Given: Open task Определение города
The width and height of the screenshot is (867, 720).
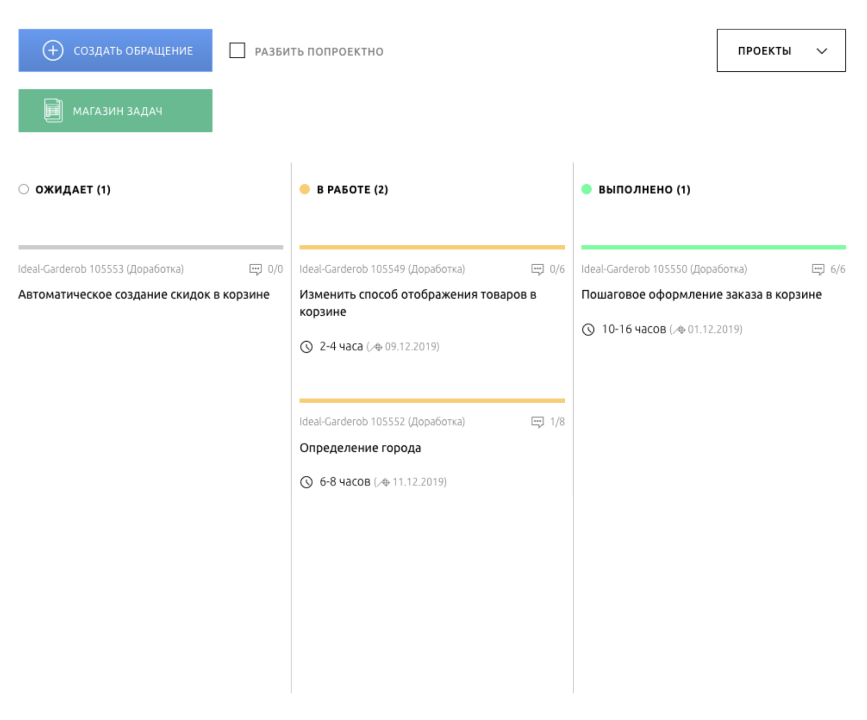Looking at the screenshot, I should click(x=361, y=447).
